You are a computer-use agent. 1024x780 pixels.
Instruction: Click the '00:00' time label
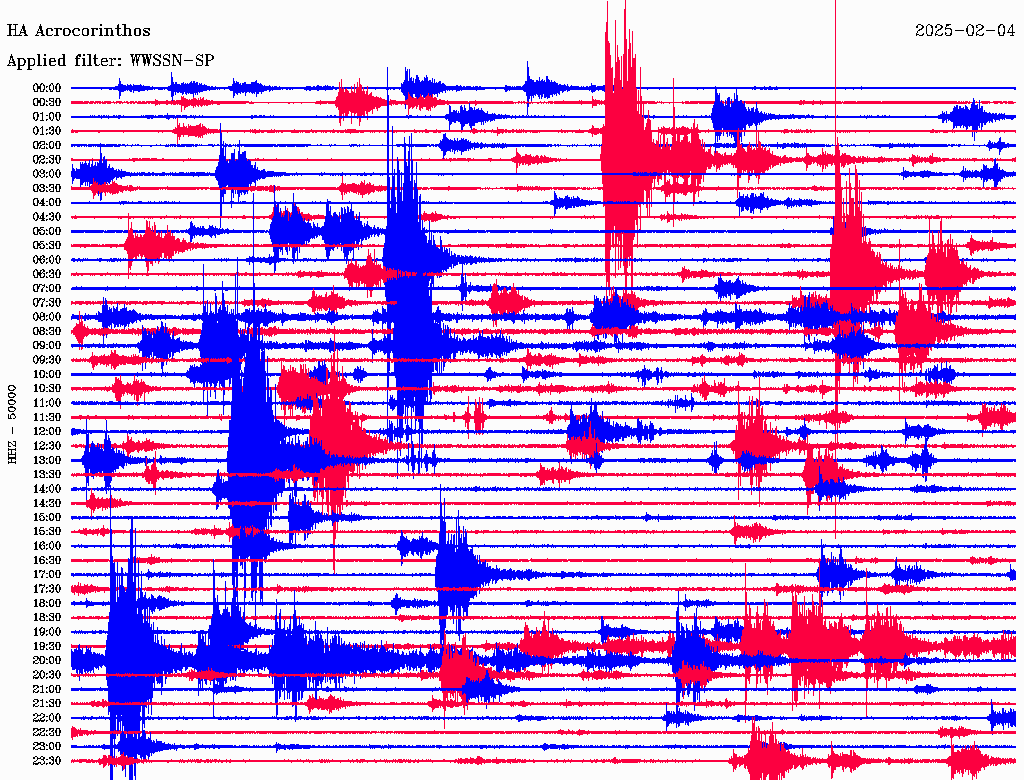coord(46,88)
